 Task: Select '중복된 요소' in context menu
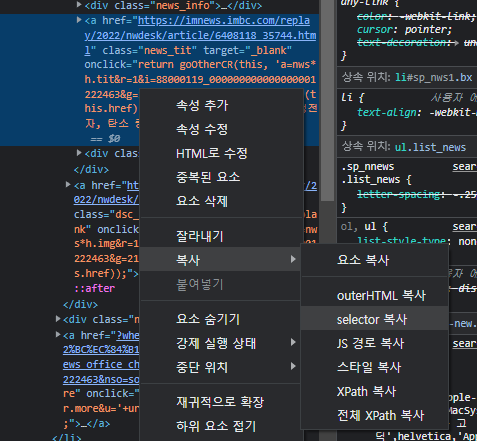pyautogui.click(x=221, y=177)
